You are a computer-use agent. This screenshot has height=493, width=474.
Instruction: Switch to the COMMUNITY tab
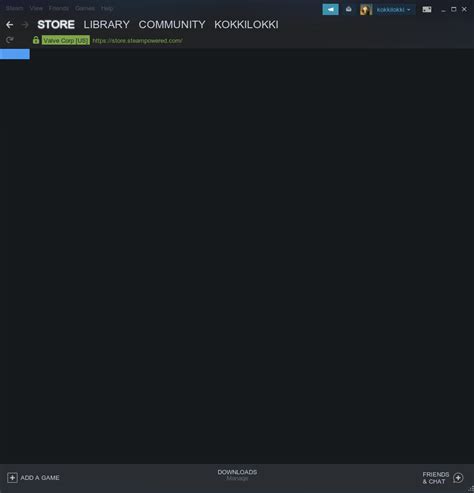172,24
